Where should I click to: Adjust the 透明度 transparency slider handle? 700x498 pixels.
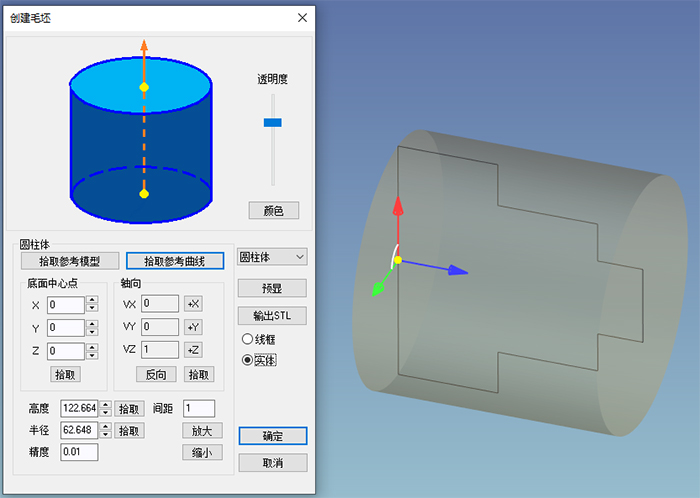(x=272, y=122)
